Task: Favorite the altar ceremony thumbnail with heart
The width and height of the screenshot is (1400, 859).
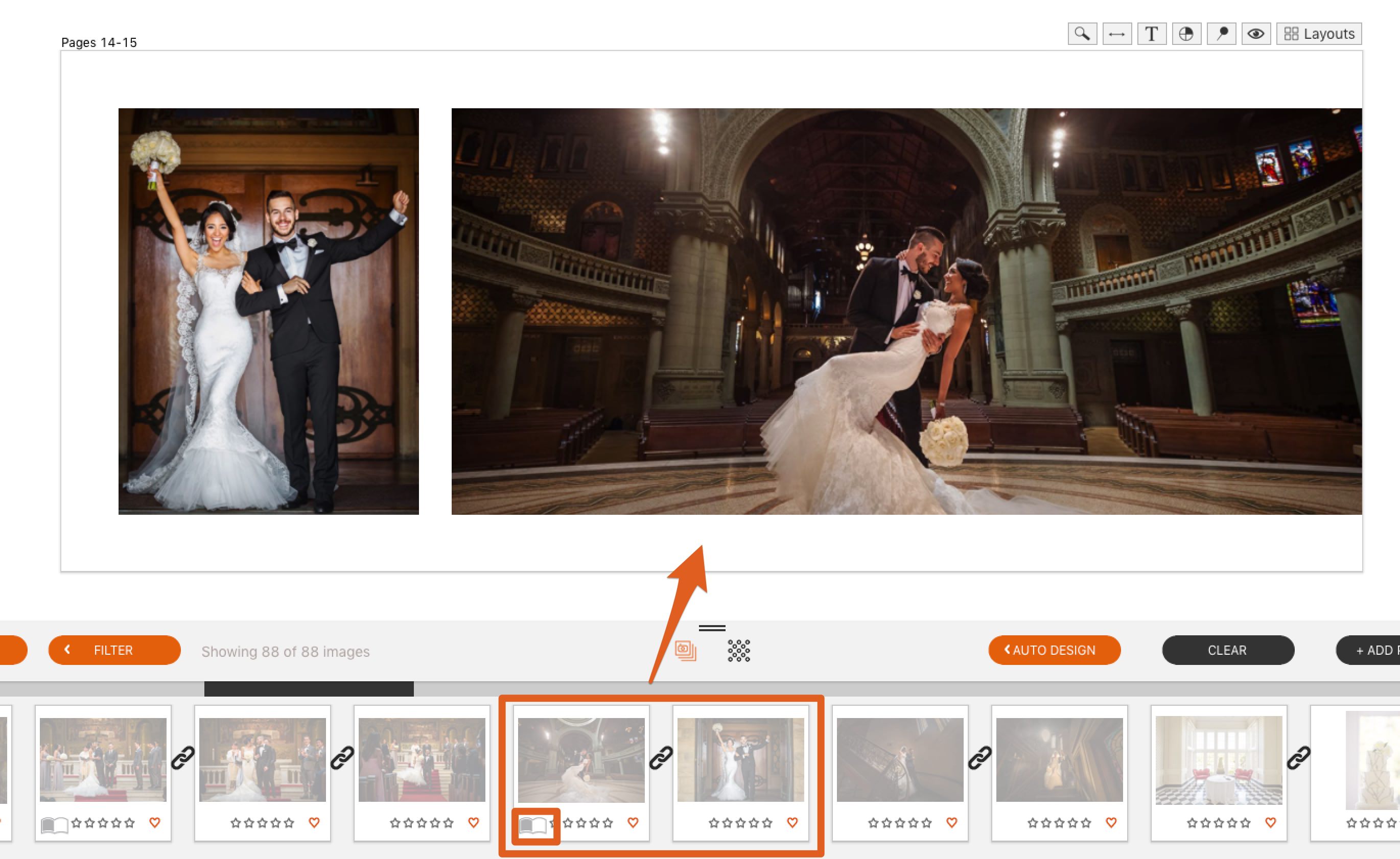Action: tap(155, 822)
